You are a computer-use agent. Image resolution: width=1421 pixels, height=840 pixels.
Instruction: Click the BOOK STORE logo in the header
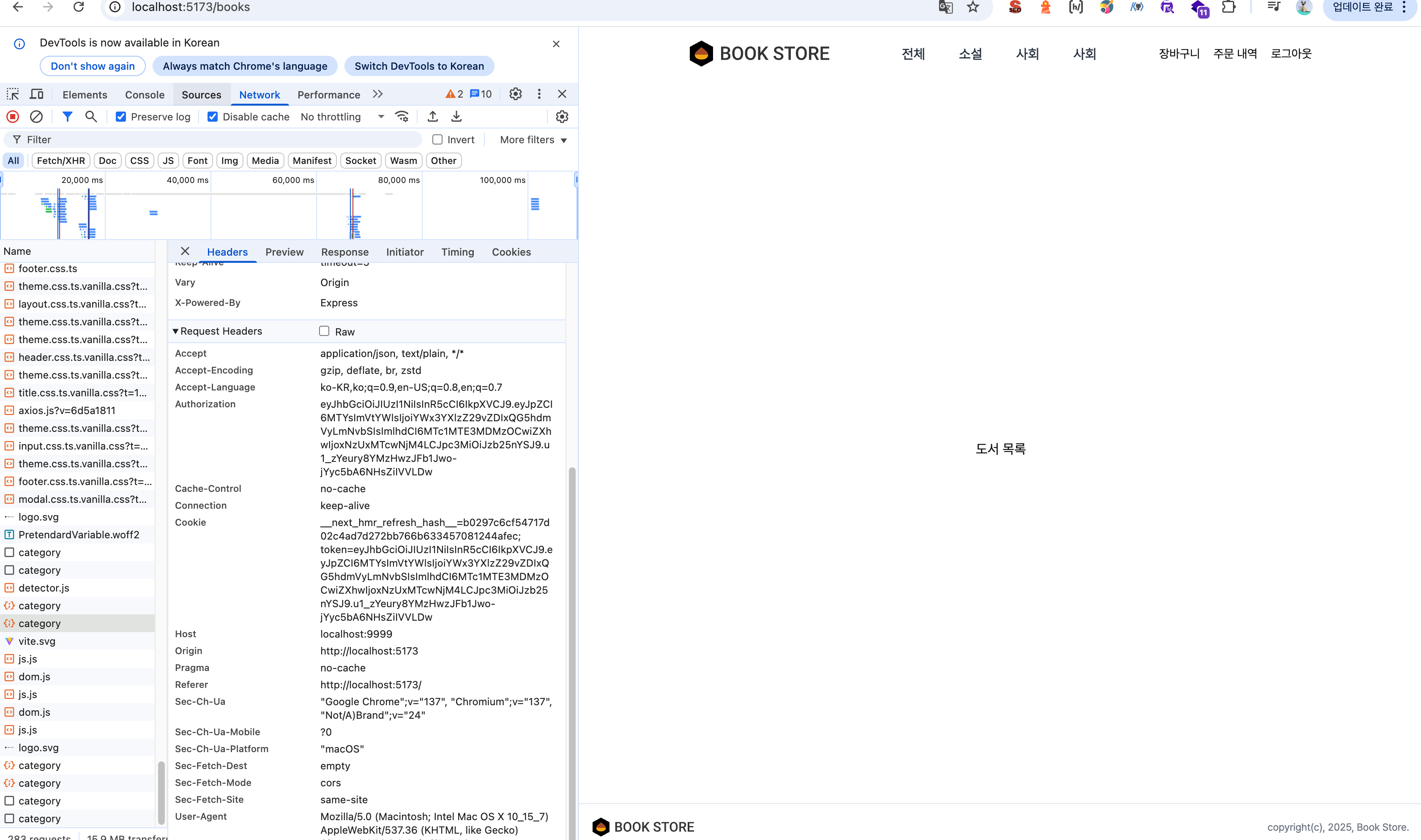(x=759, y=53)
